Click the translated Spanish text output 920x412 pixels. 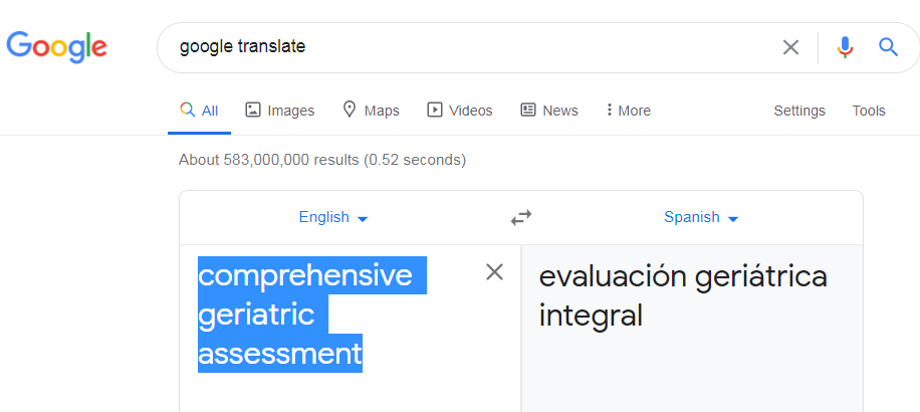click(x=682, y=296)
